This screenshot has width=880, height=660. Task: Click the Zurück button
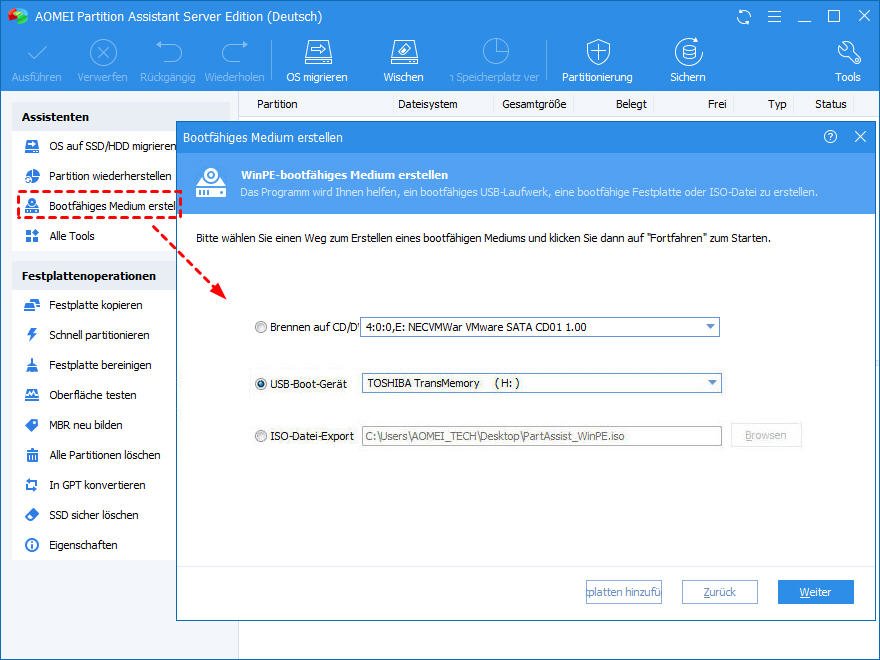[x=719, y=592]
